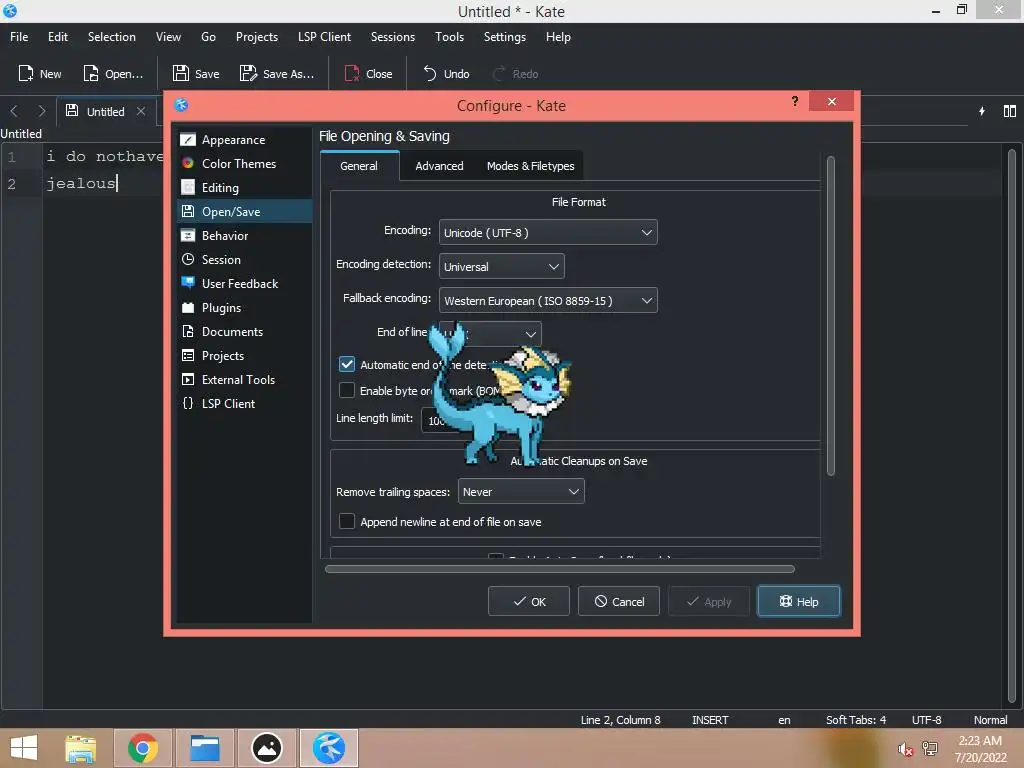Click the muted volume tray icon
Viewport: 1024px width, 768px height.
click(905, 749)
